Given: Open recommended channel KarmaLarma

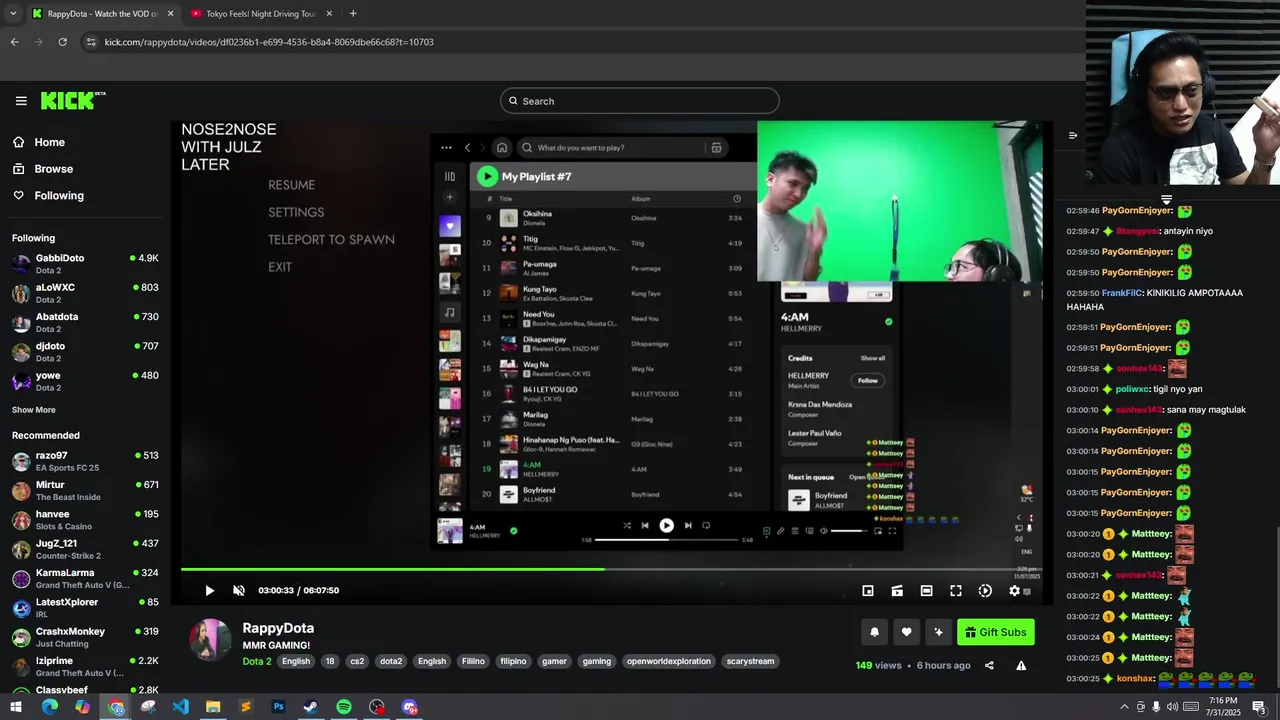Looking at the screenshot, I should coord(85,578).
